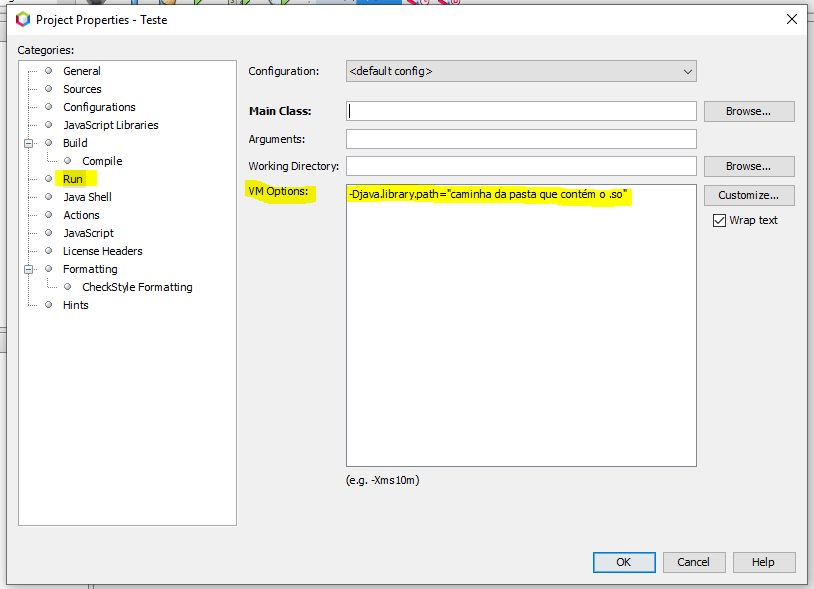Select the Java Shell category
The height and width of the screenshot is (589, 814).
tap(87, 197)
